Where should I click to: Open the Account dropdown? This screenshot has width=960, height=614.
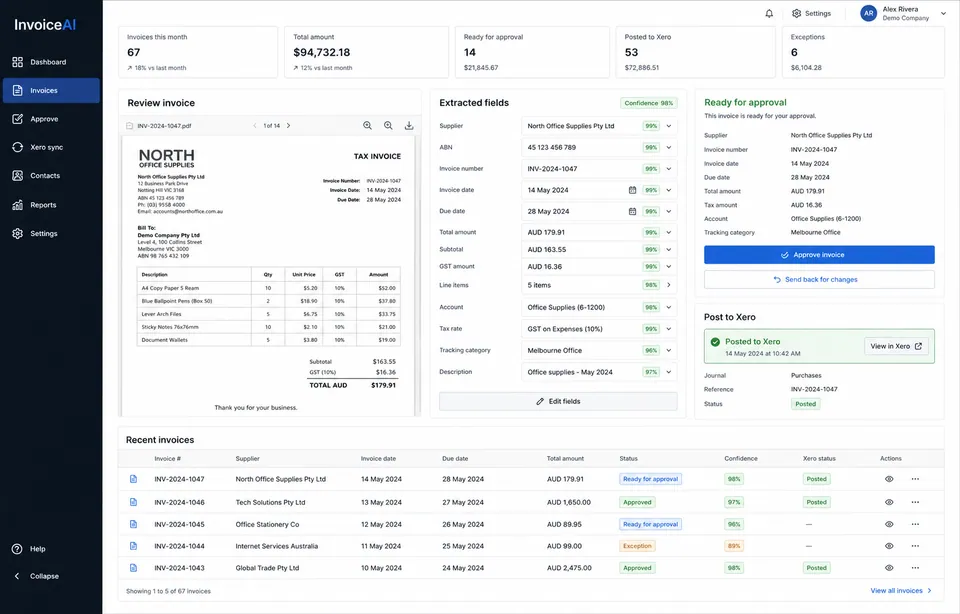pyautogui.click(x=669, y=307)
